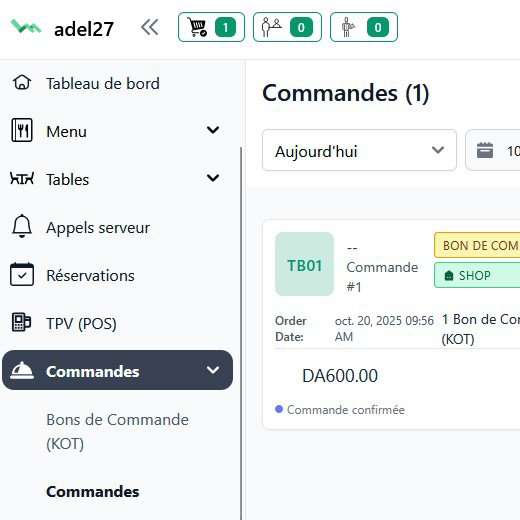Click the home icon for Tableau de bord
The image size is (520, 520).
point(22,83)
